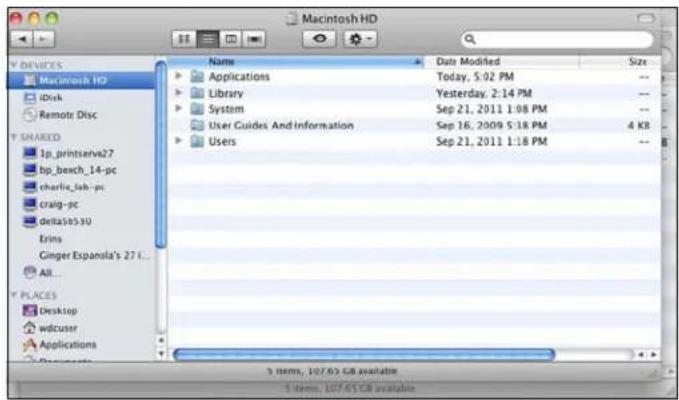Click the sidebar vertical scrollbar thumb
The height and width of the screenshot is (400, 679).
(161, 155)
